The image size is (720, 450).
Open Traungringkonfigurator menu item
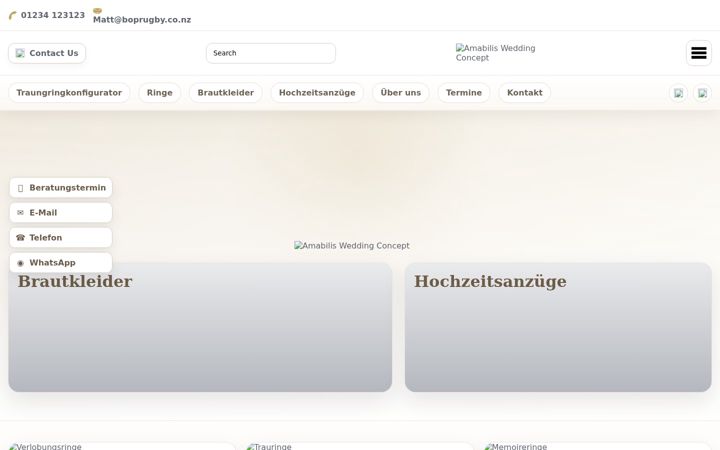(x=69, y=93)
